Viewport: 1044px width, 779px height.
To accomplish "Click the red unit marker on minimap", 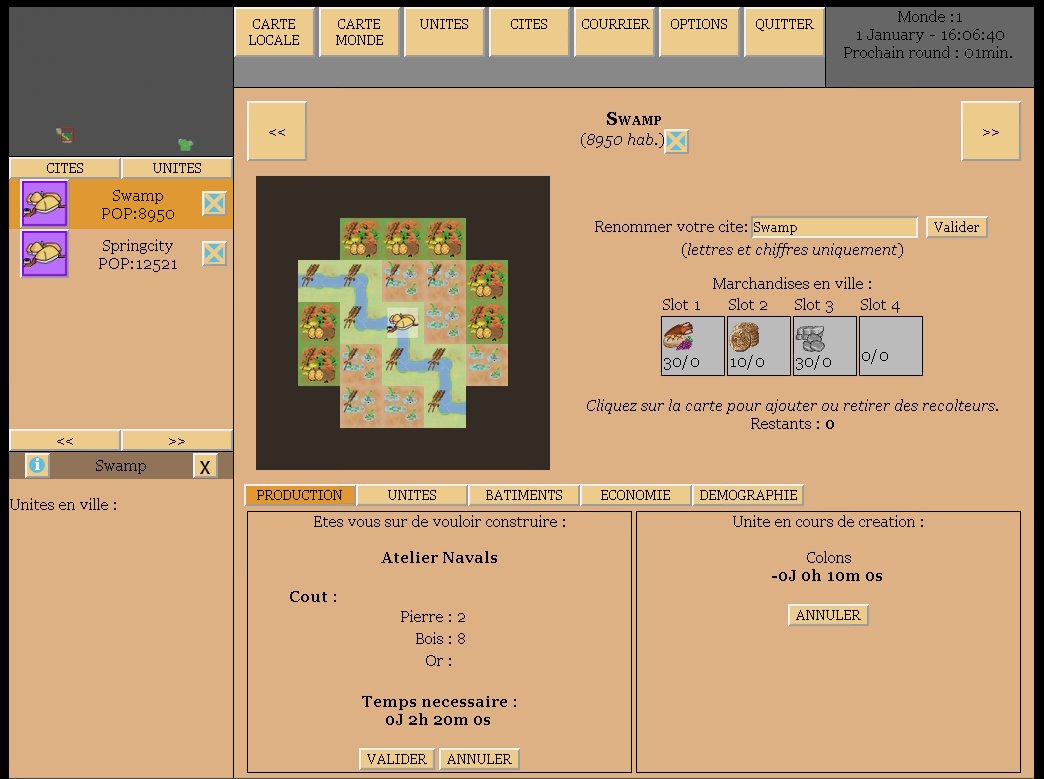I will click(x=65, y=135).
